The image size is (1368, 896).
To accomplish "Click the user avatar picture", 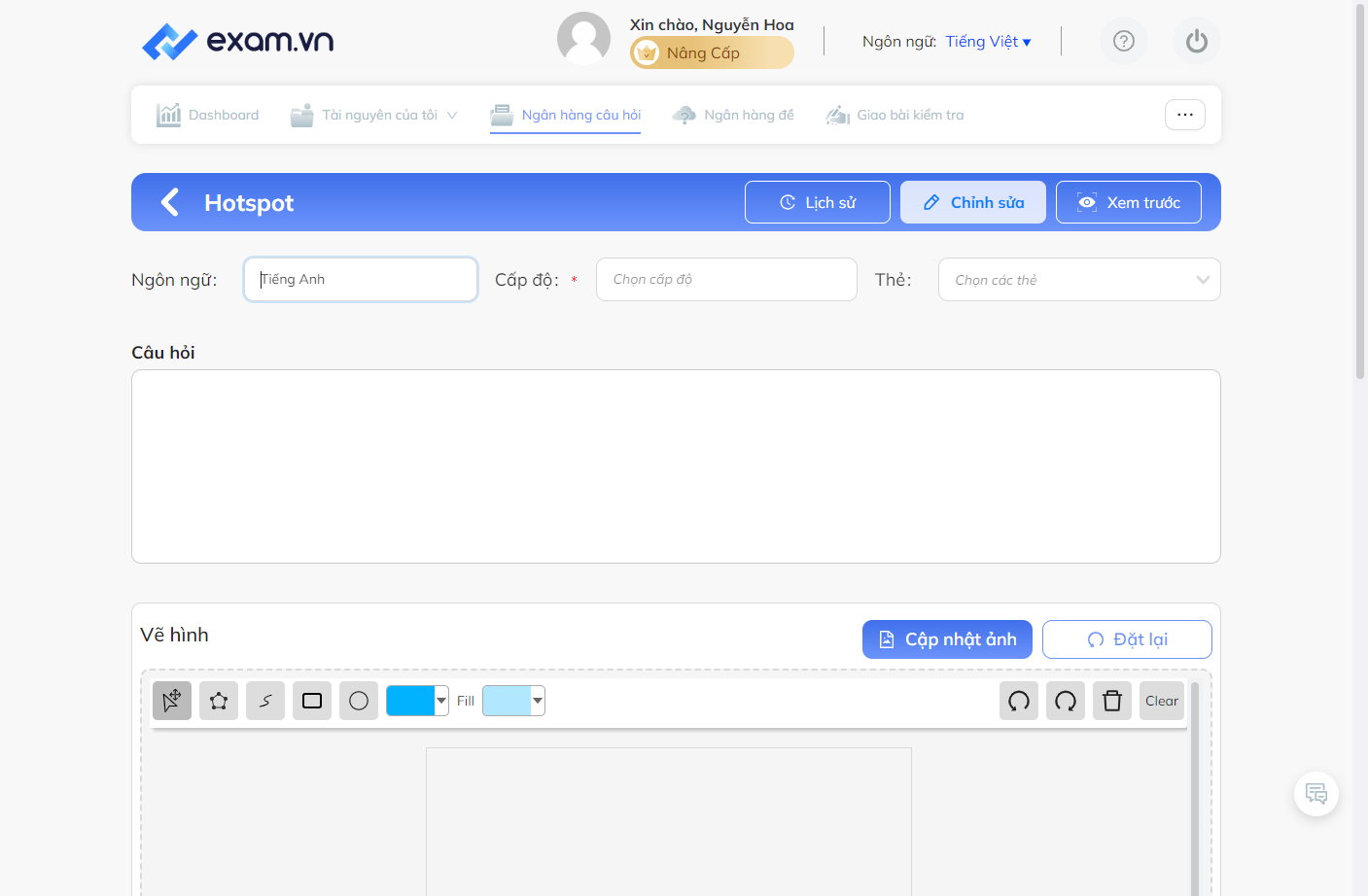I will (x=583, y=39).
